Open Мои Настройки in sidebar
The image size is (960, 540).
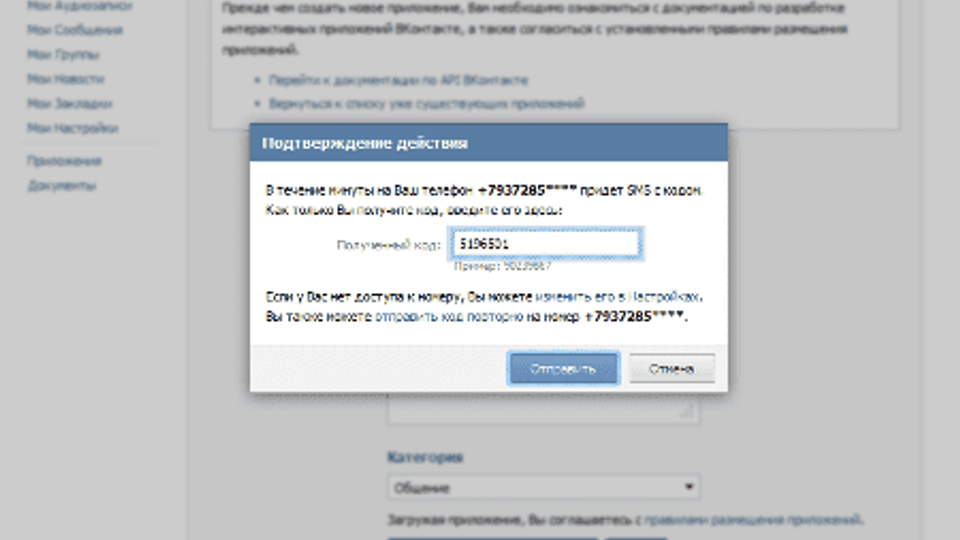72,128
